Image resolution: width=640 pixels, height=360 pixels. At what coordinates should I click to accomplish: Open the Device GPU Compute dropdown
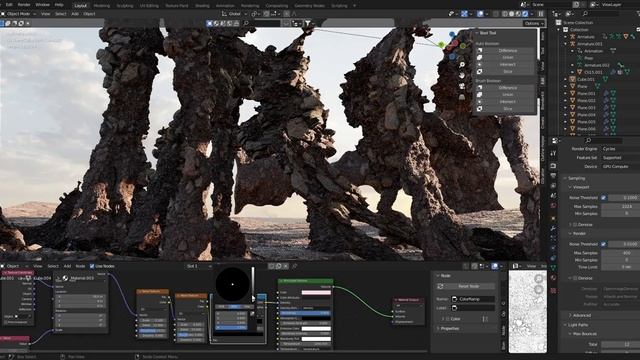[x=620, y=167]
